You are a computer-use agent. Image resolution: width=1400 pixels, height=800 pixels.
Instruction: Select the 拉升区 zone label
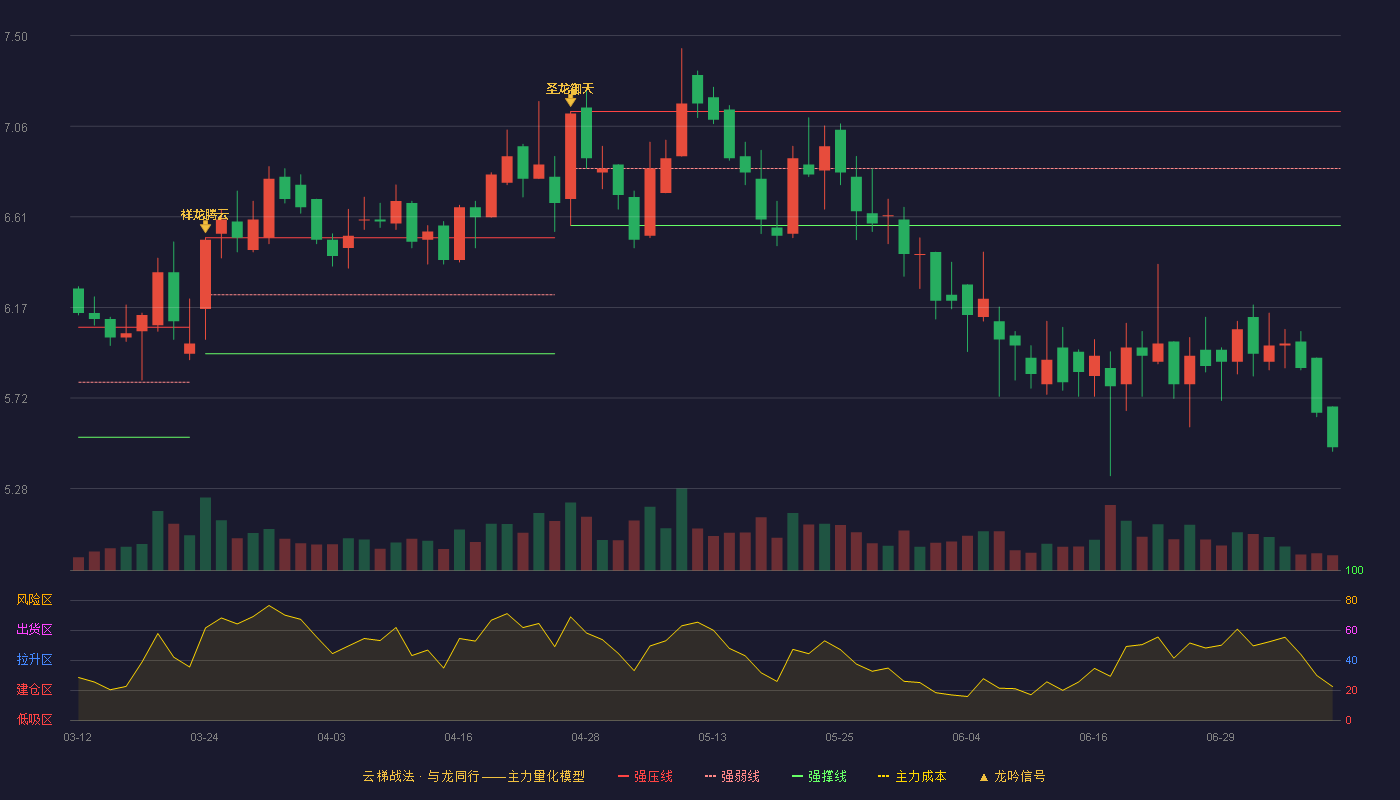tap(34, 660)
